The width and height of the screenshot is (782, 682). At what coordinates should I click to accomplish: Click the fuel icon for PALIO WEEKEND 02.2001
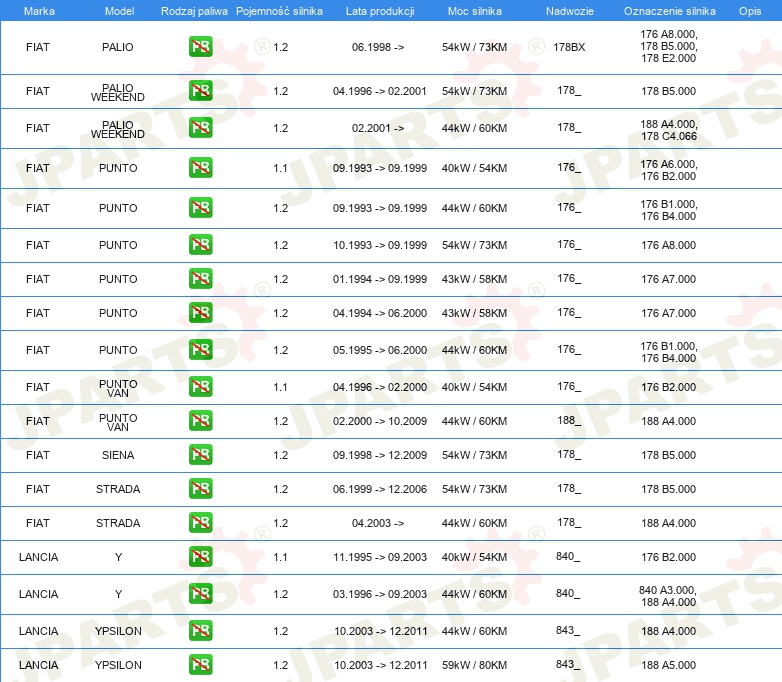pos(200,128)
